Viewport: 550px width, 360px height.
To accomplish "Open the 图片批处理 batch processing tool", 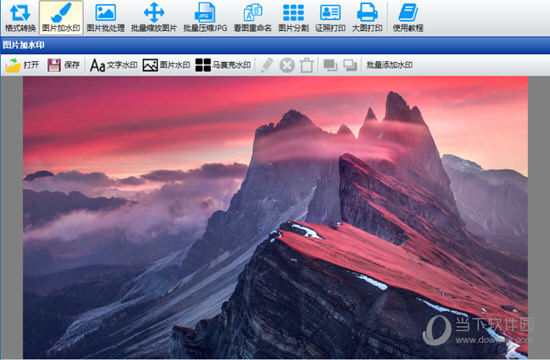I will click(x=106, y=18).
